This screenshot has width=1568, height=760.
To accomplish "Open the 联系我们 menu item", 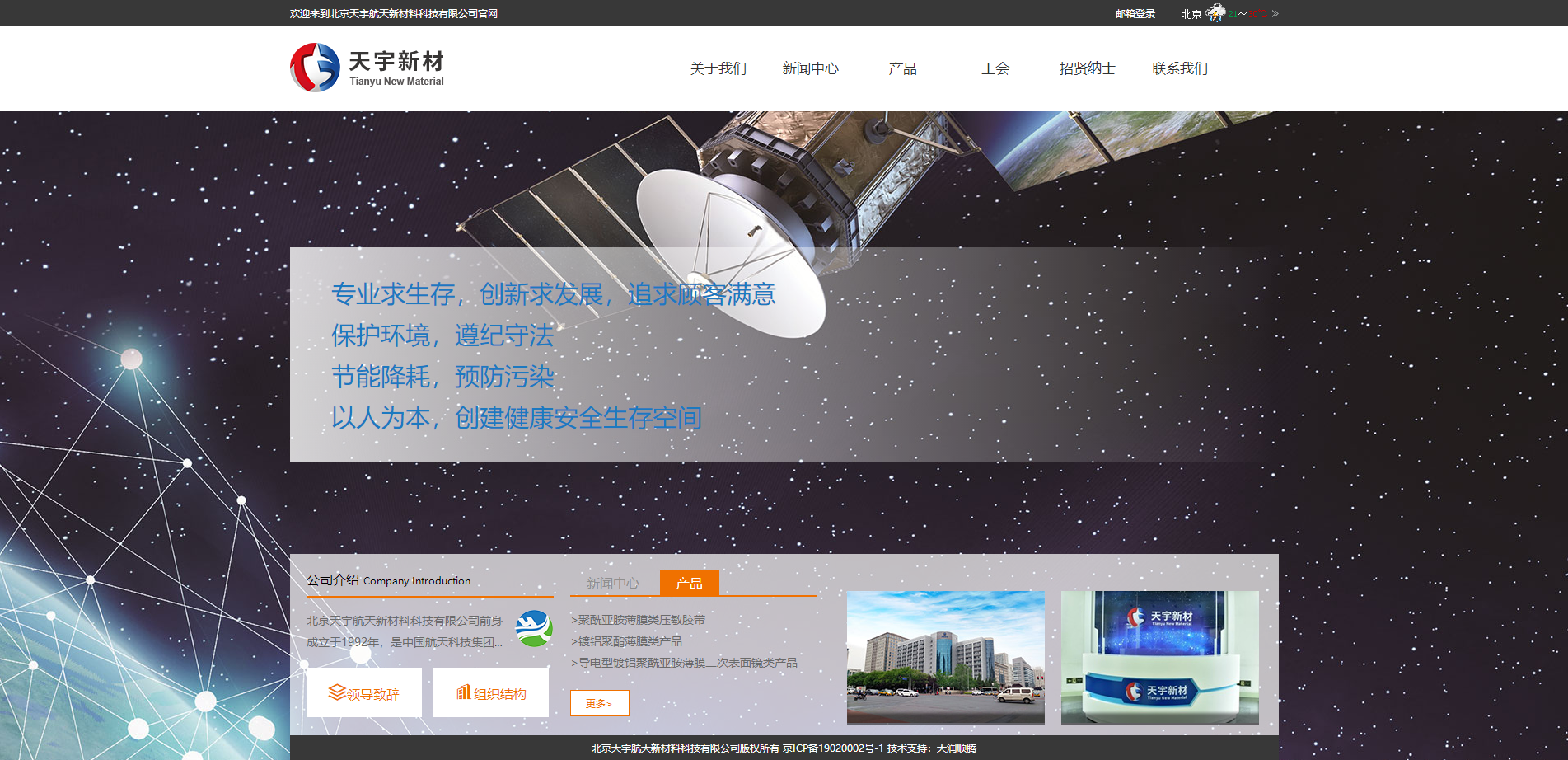I will 1180,68.
